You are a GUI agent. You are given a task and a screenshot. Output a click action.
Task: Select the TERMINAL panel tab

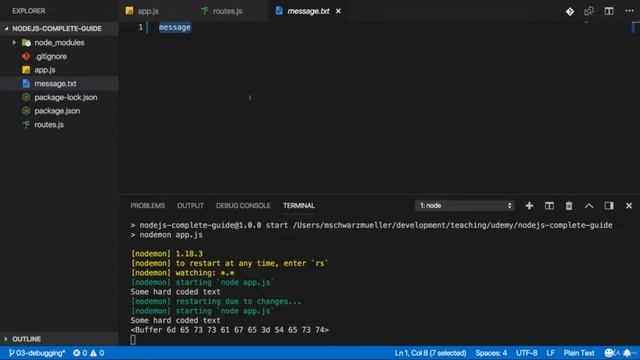pos(299,205)
